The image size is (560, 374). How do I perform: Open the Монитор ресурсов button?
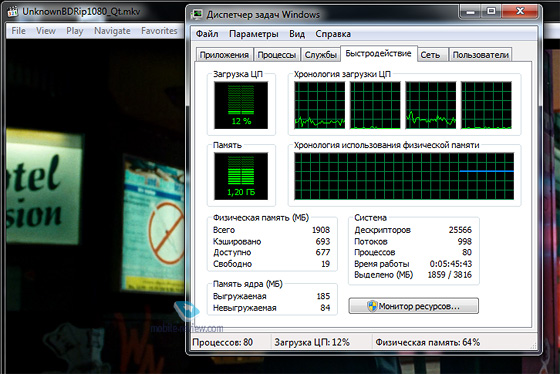click(414, 306)
